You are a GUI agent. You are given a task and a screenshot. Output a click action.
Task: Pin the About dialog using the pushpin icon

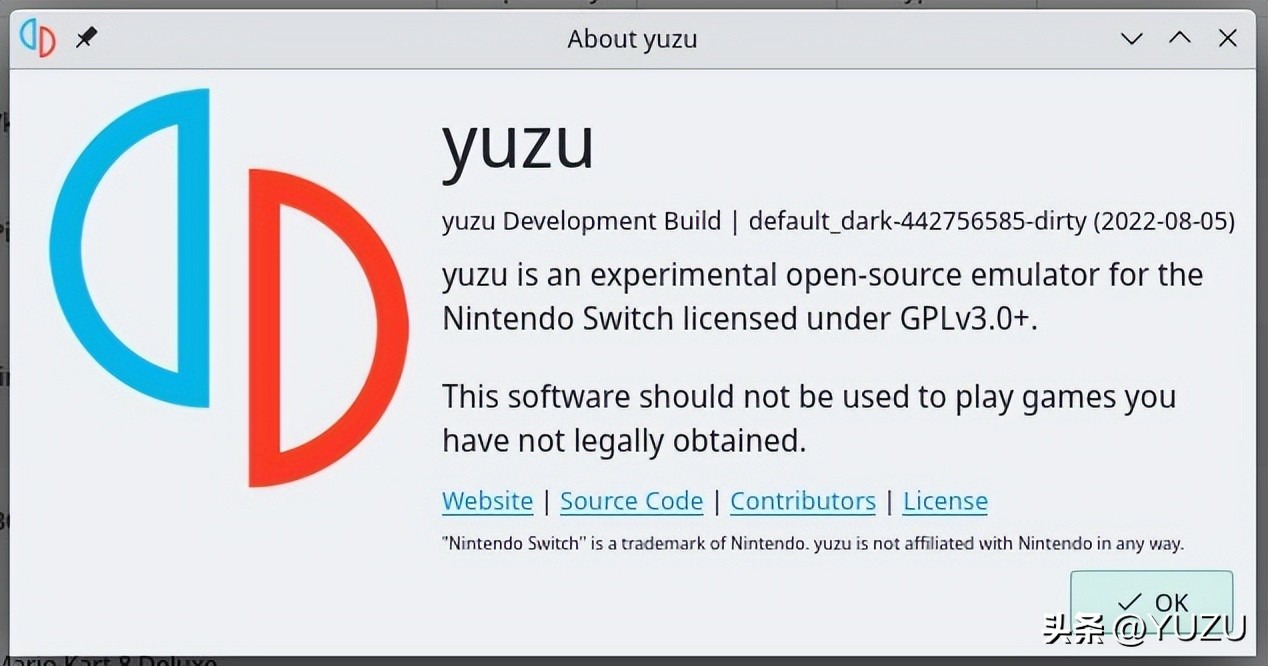pos(86,38)
